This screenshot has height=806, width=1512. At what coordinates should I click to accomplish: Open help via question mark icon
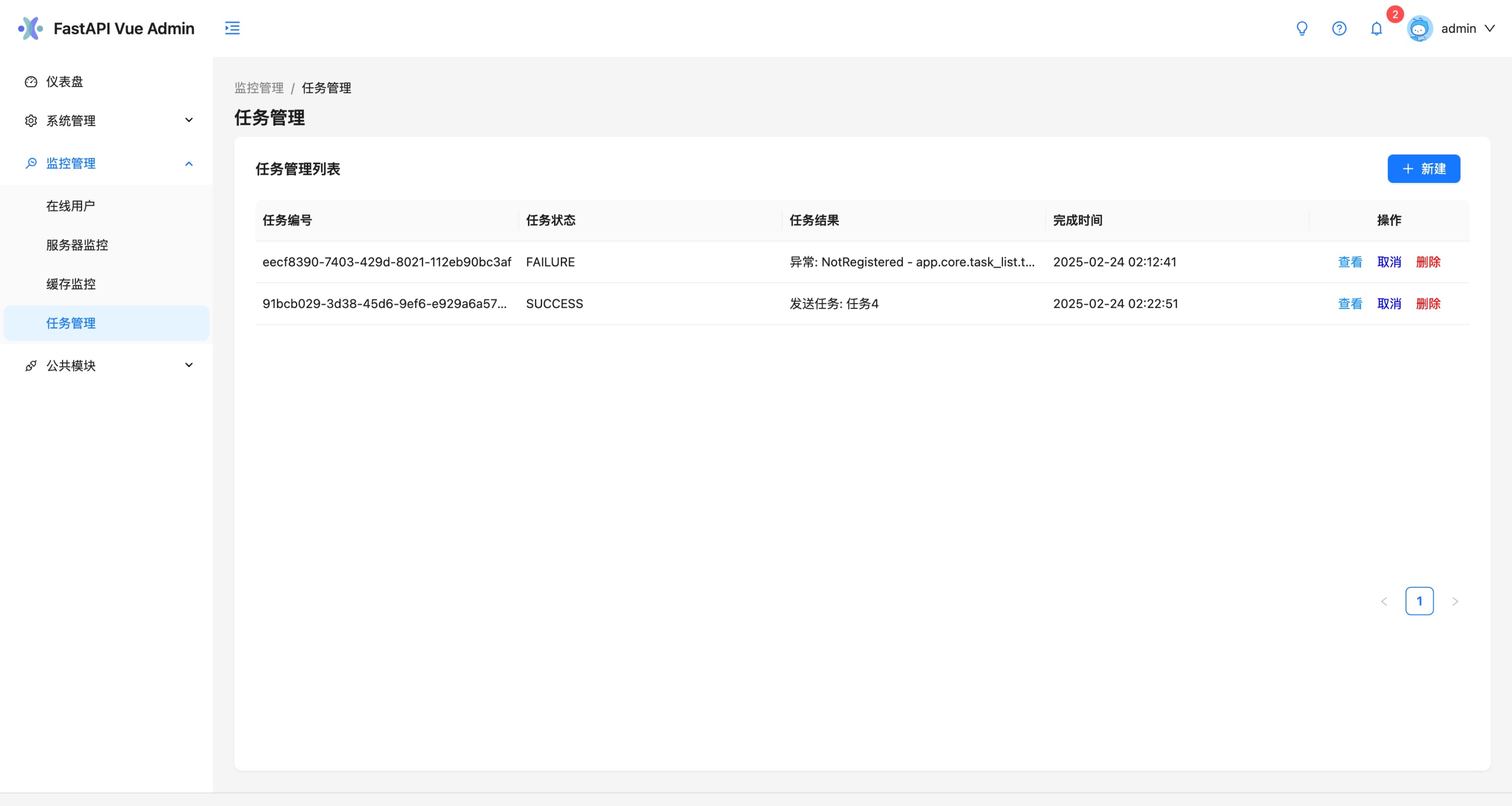[x=1339, y=28]
